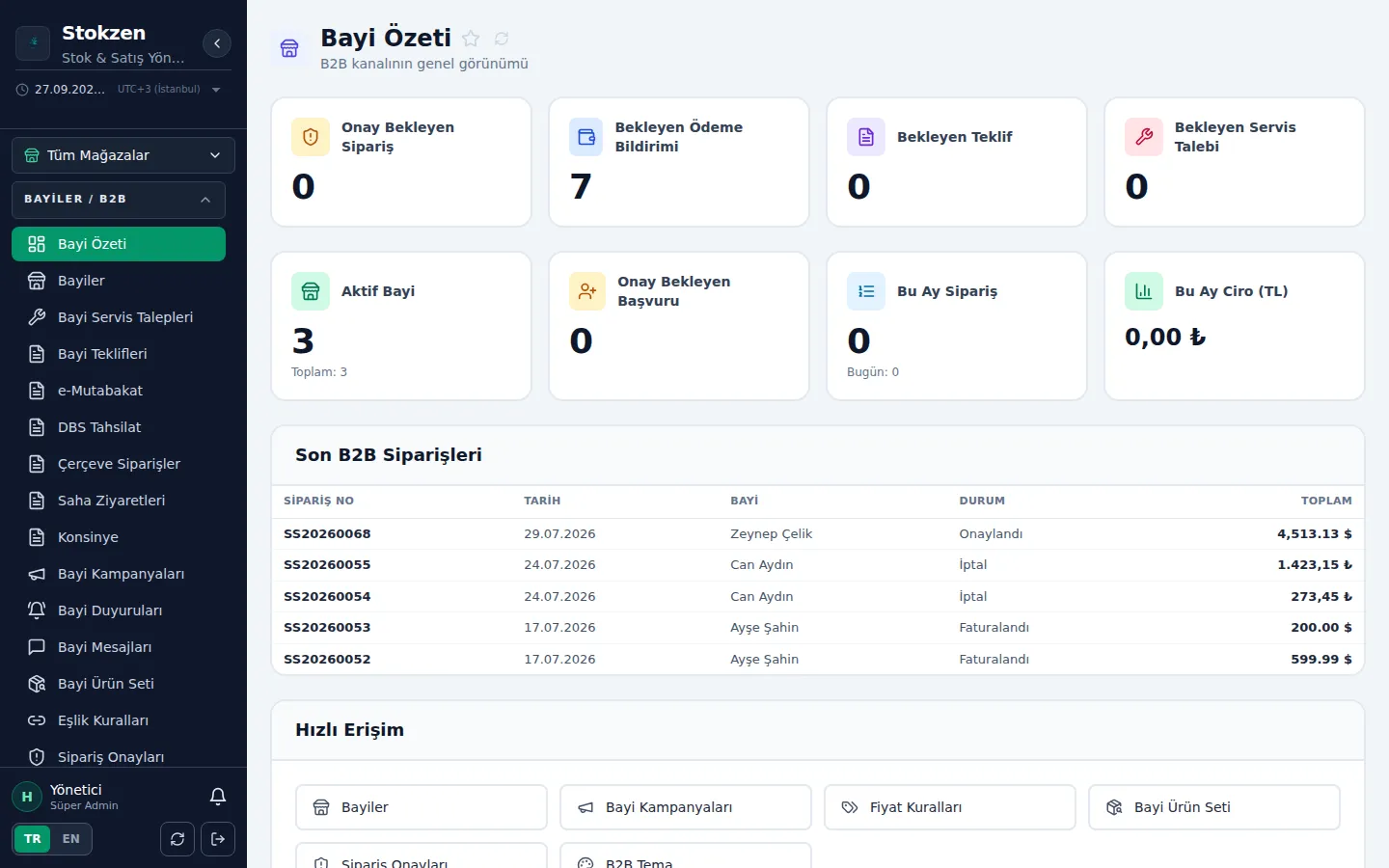Mark Bayi Özeti as favorite with star
Image resolution: width=1389 pixels, height=868 pixels.
(x=471, y=39)
